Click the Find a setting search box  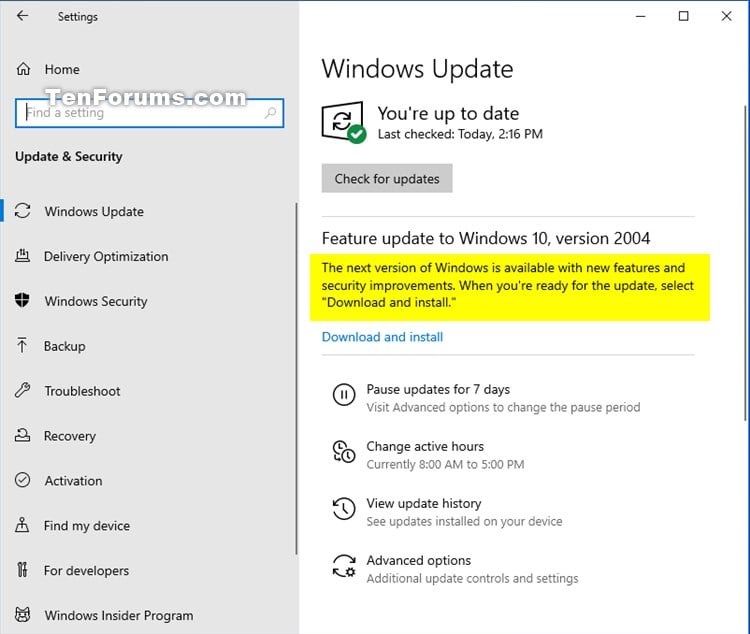pos(149,113)
